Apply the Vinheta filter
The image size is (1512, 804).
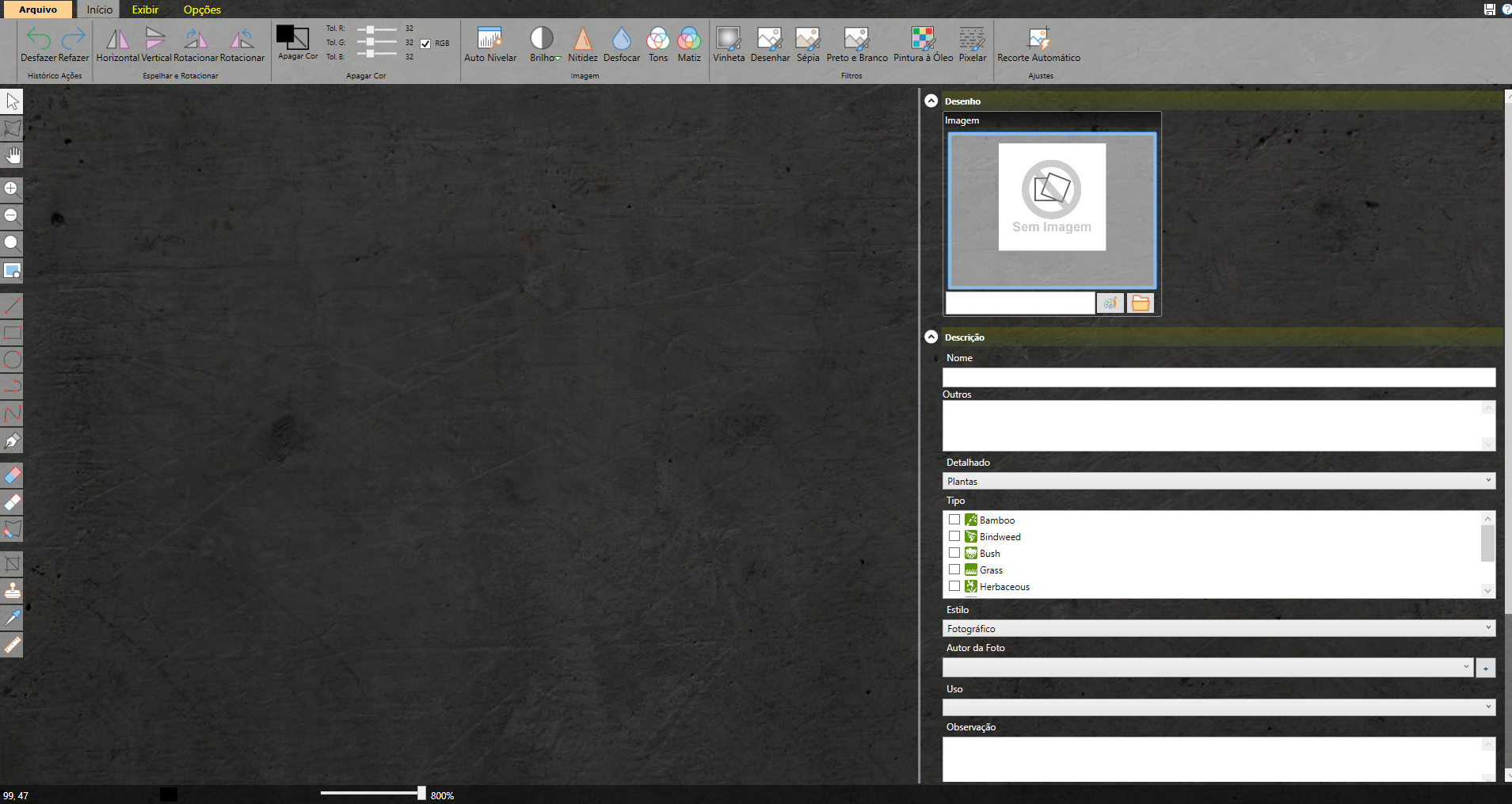[728, 39]
